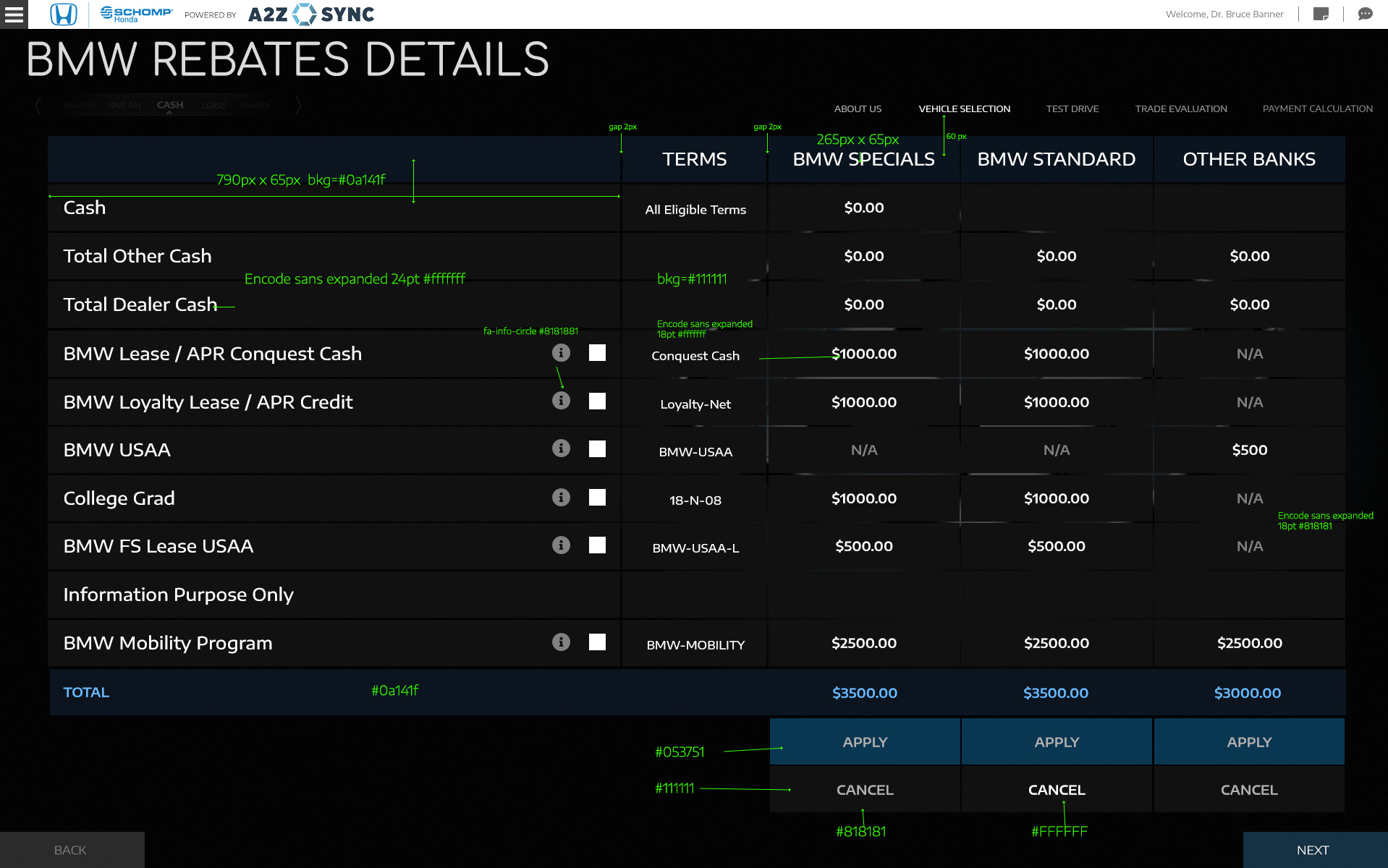Image resolution: width=1388 pixels, height=868 pixels.
Task: Cancel the BMW Standard column rebates
Action: click(1057, 790)
